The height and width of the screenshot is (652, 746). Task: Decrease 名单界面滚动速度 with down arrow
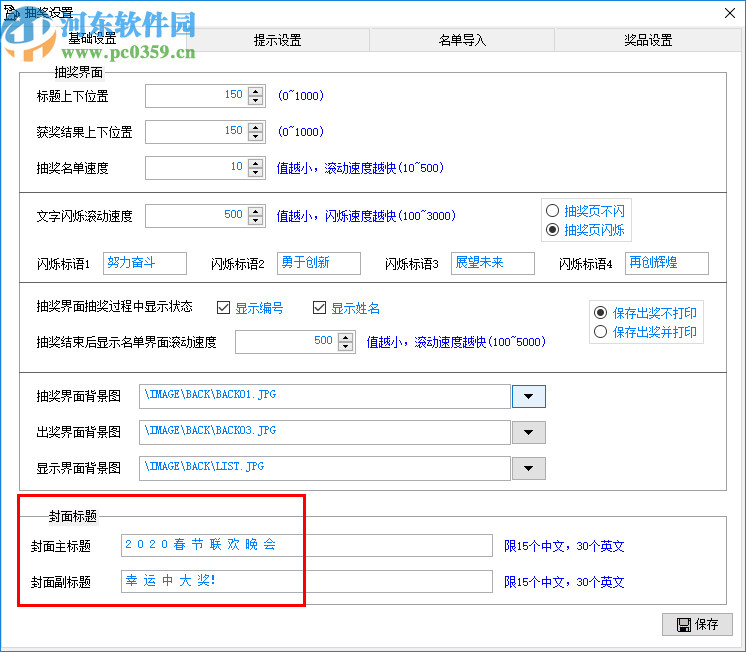[x=346, y=346]
